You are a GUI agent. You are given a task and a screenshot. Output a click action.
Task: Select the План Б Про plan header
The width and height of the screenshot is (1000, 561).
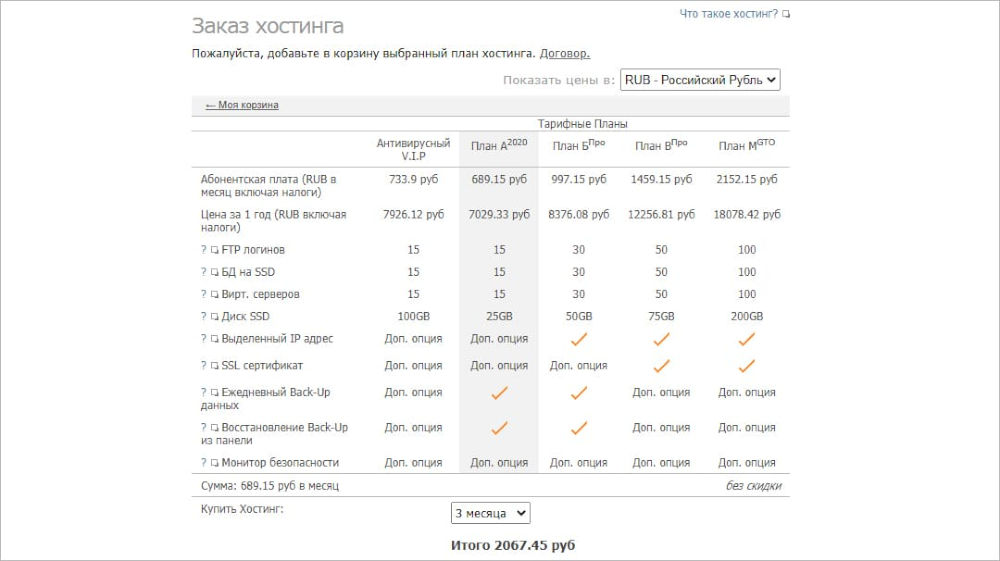point(578,146)
